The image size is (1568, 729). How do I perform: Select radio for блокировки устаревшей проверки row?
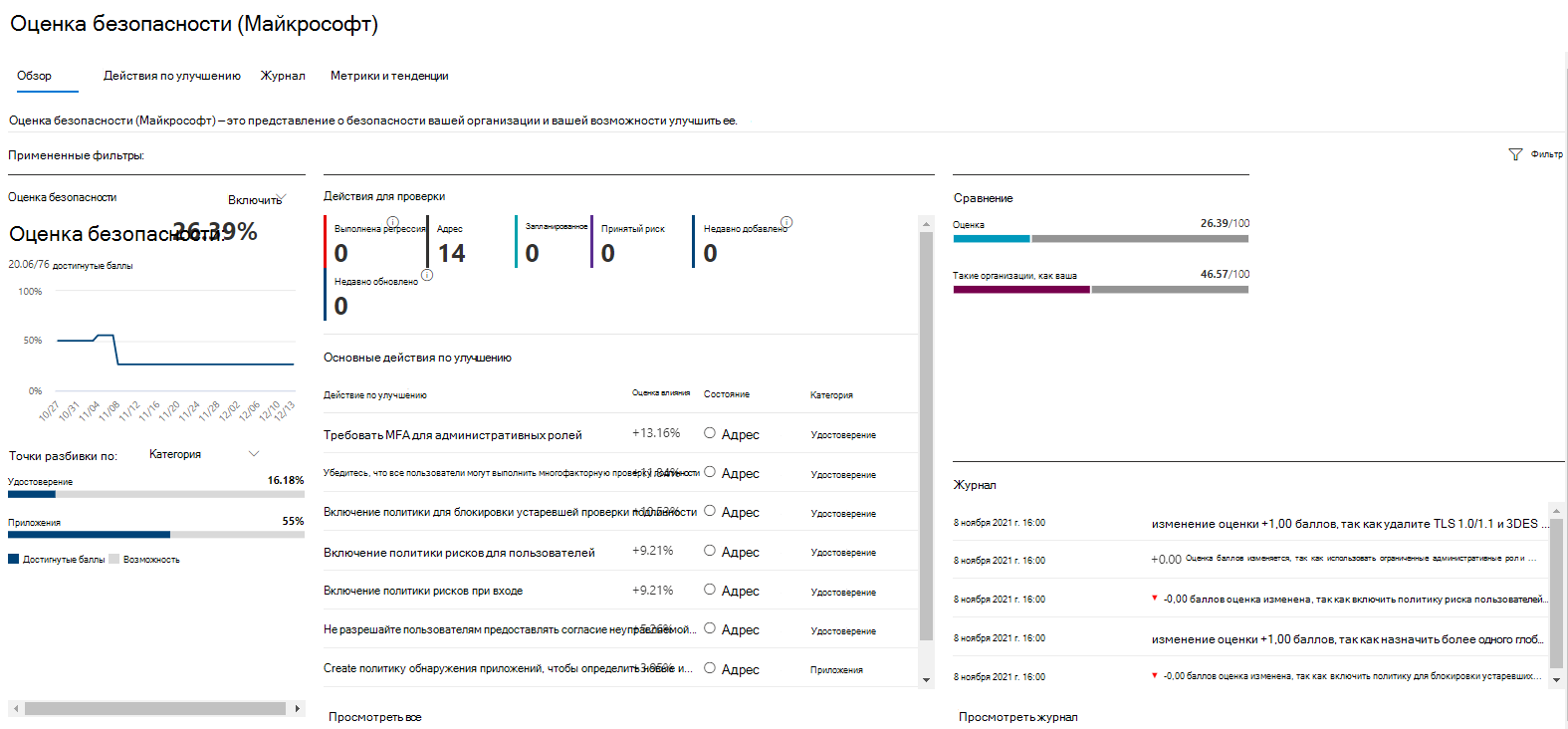coord(710,511)
